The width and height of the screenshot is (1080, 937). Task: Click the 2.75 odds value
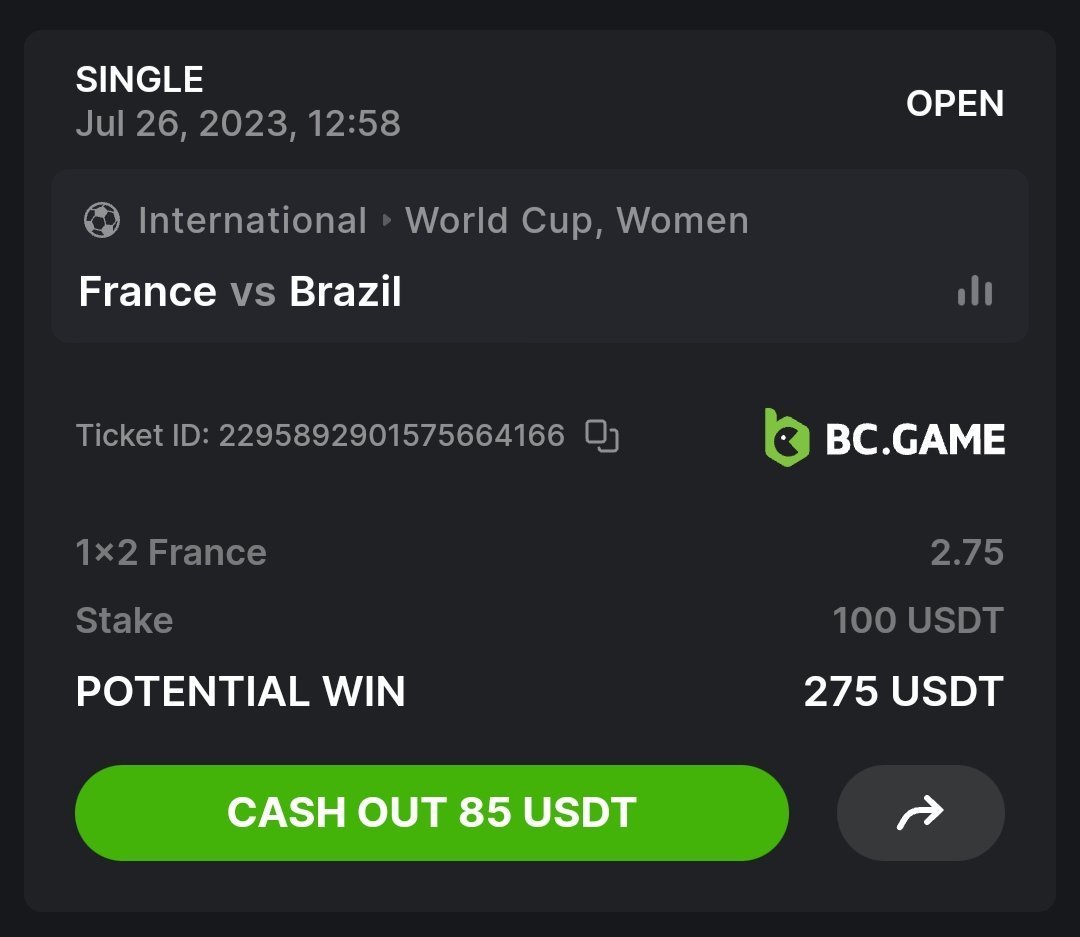click(966, 552)
